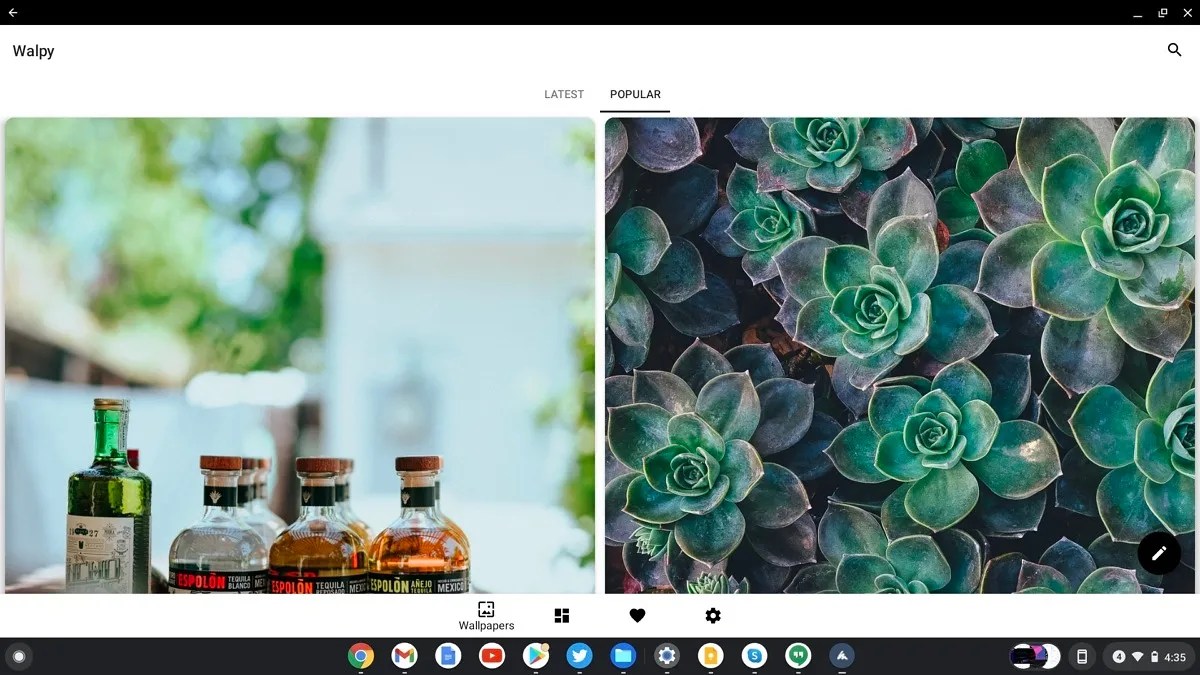The width and height of the screenshot is (1200, 675).
Task: Open the Phone Hub icon on shelf
Action: point(1081,656)
